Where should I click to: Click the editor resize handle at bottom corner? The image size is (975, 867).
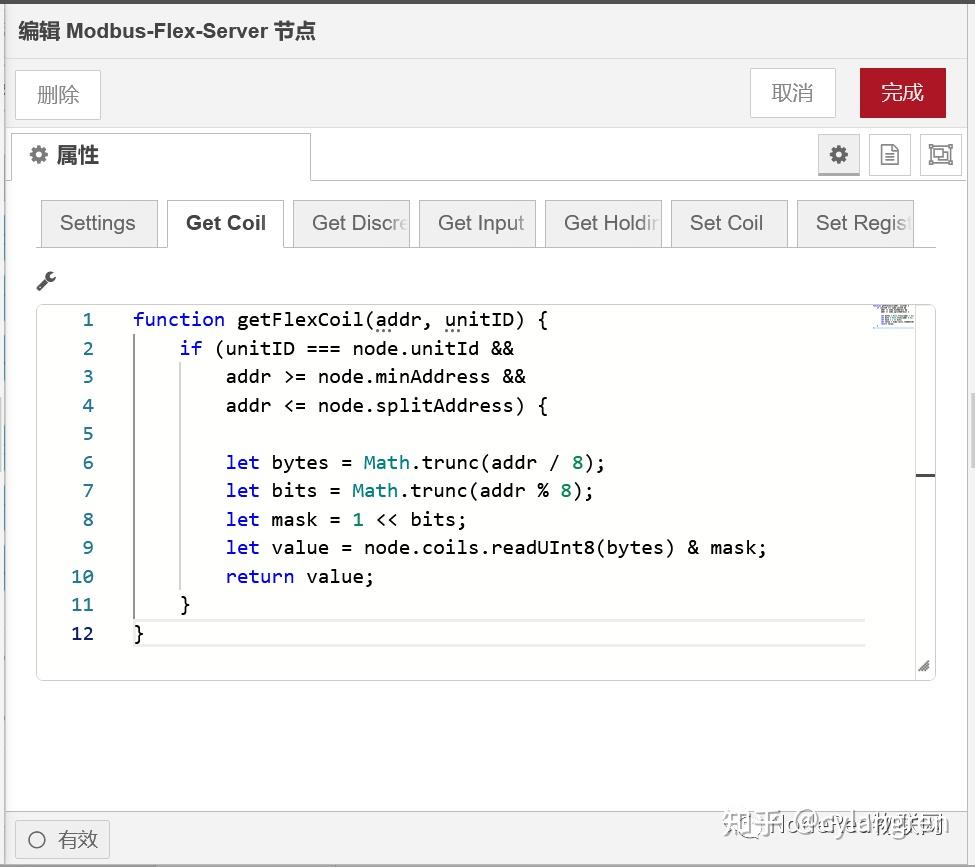tap(923, 663)
